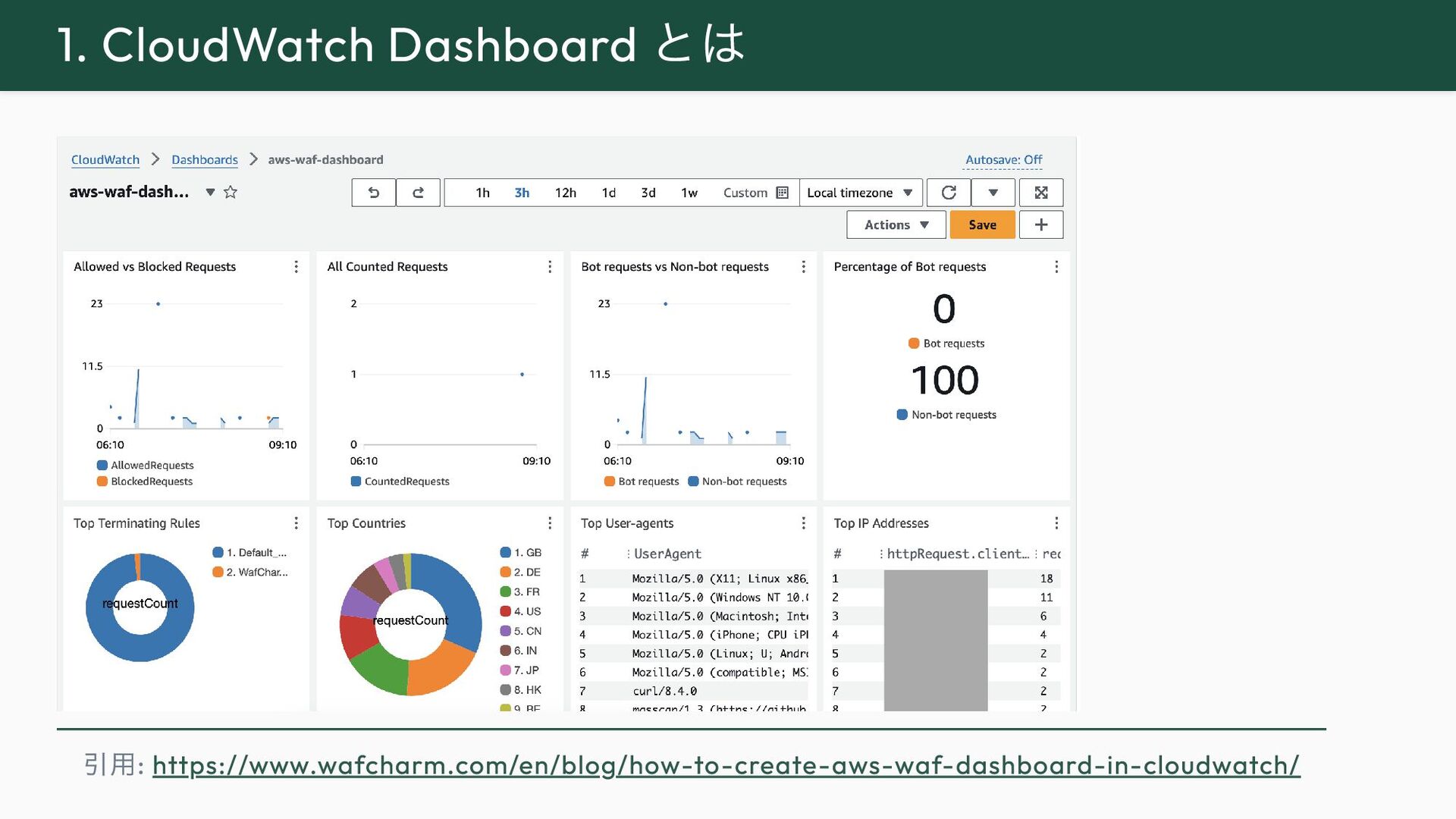Image resolution: width=1456 pixels, height=819 pixels.
Task: Select Mozilla/5.0 (iPhone; CPU user-agent row
Action: [693, 635]
